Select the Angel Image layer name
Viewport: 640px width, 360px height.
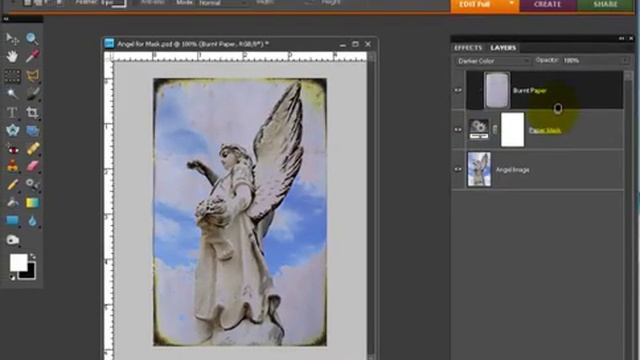(513, 170)
